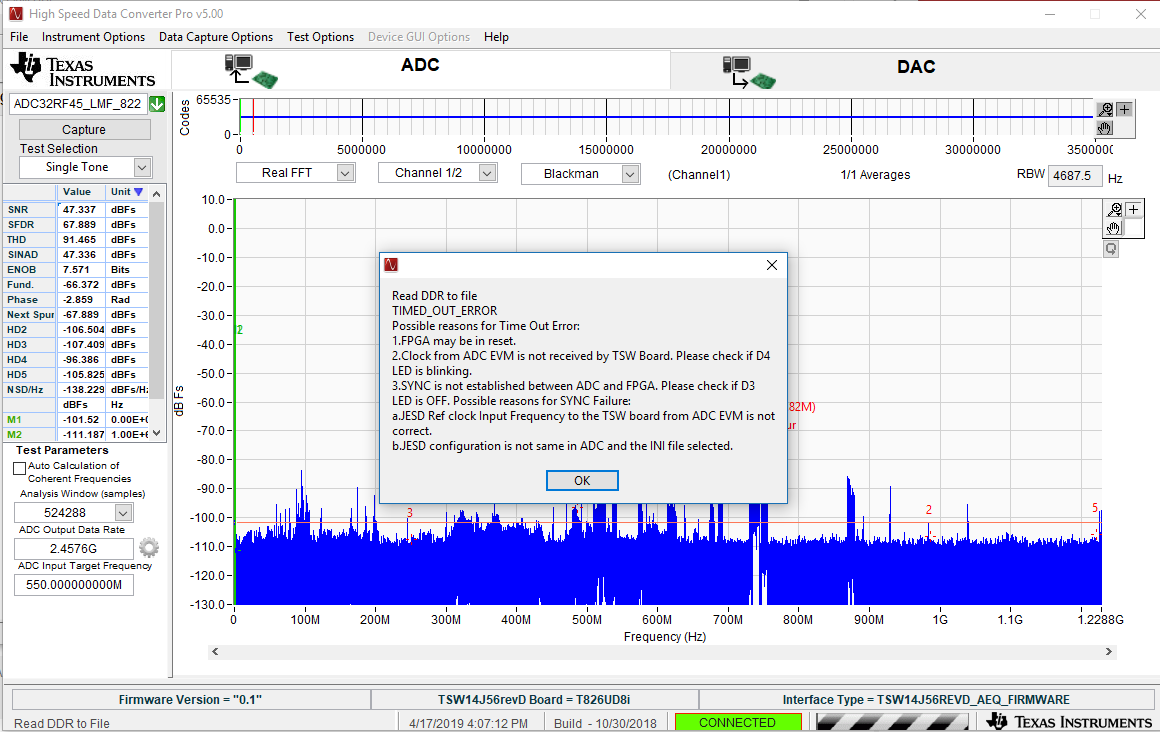The height and width of the screenshot is (732, 1160).
Task: Click the Next Spur row label
Action: click(x=30, y=315)
